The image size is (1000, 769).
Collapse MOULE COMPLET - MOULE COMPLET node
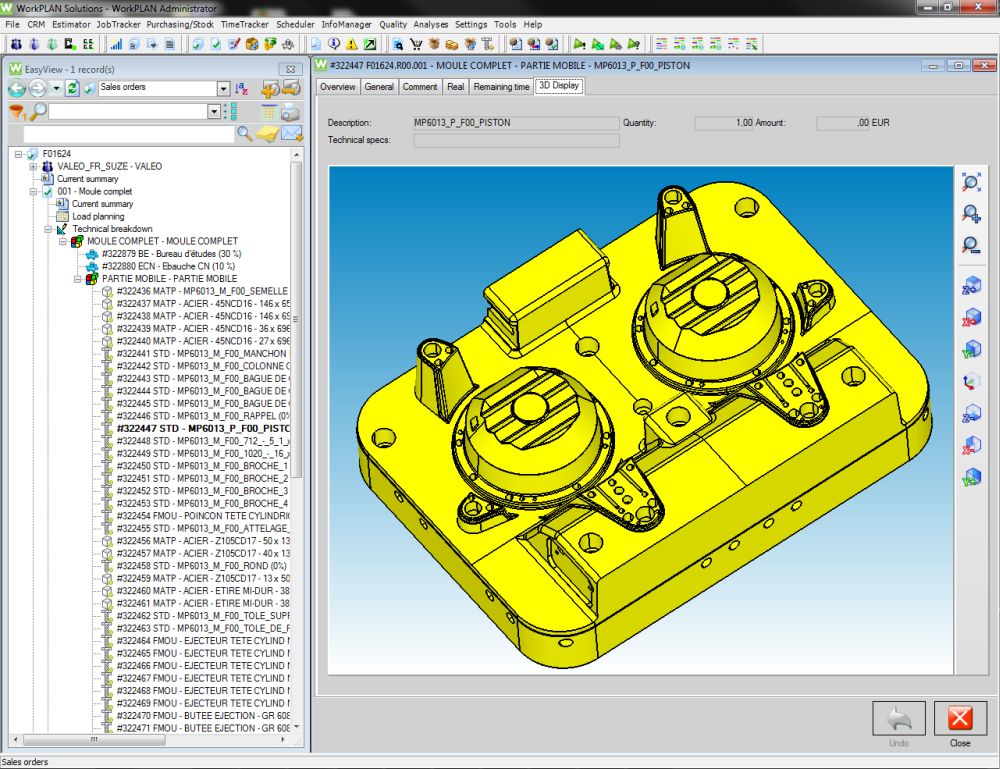coord(63,241)
